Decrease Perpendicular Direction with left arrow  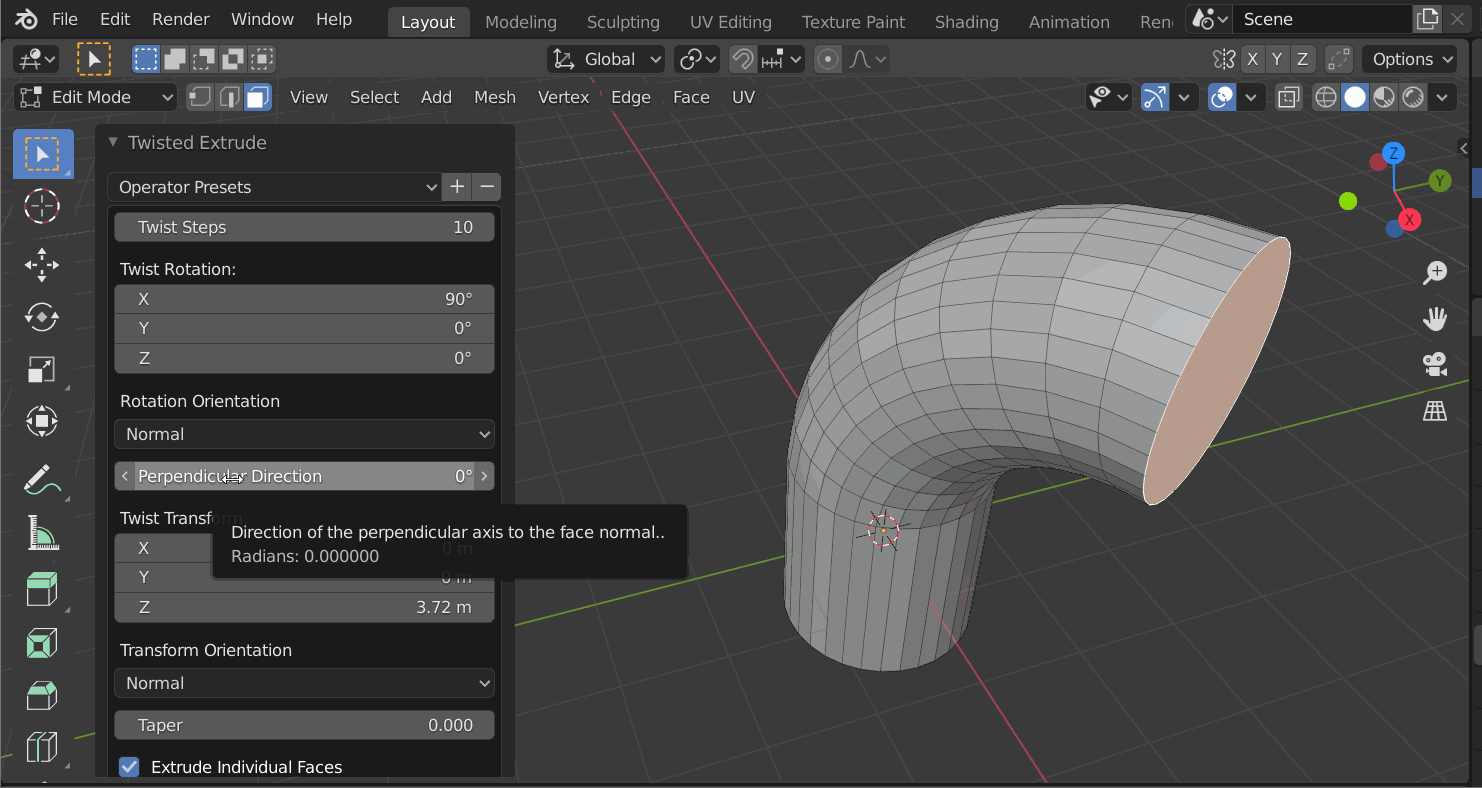(x=124, y=476)
